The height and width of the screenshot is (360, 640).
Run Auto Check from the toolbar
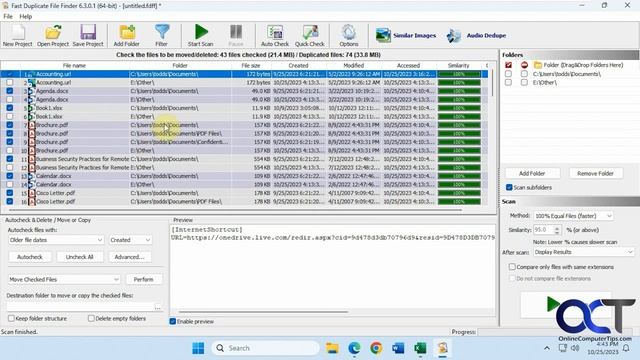coord(275,35)
